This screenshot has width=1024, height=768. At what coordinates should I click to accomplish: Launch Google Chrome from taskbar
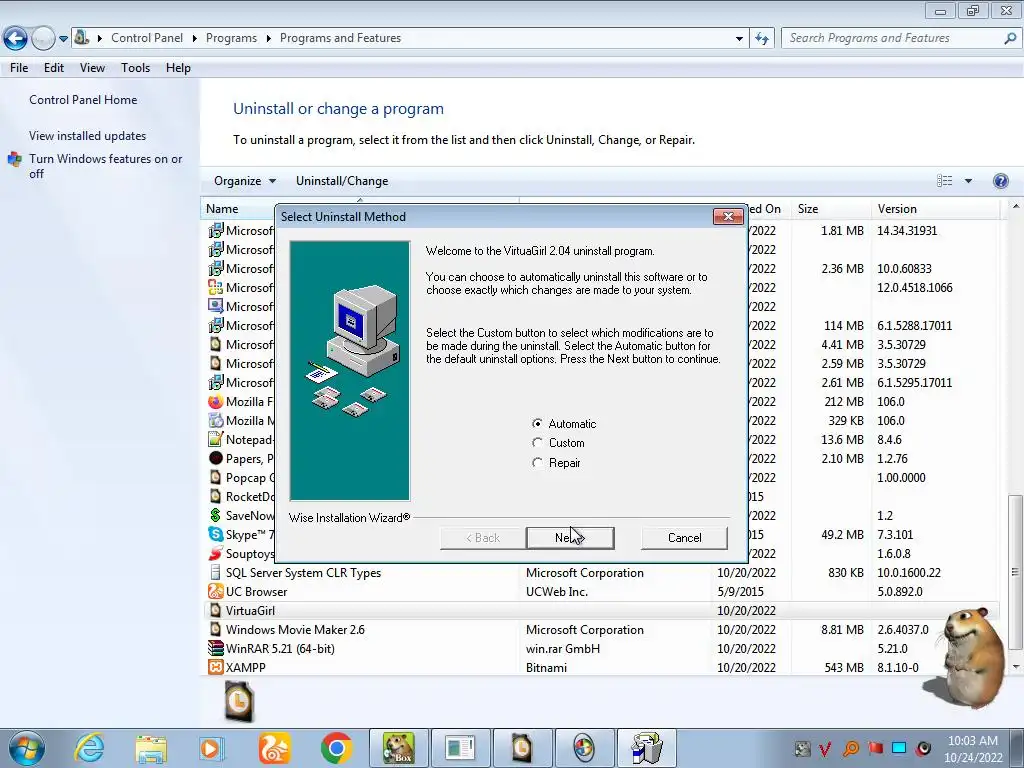336,748
